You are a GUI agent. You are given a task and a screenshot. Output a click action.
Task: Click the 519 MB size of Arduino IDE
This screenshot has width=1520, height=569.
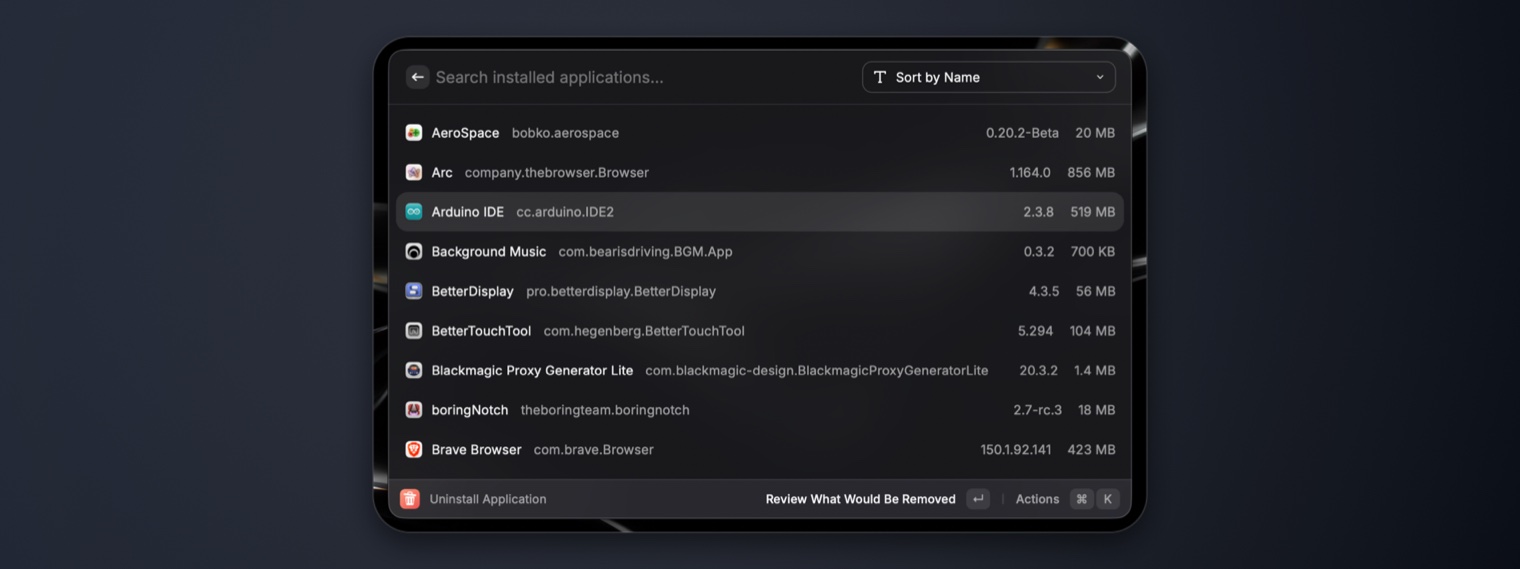[x=1093, y=212]
